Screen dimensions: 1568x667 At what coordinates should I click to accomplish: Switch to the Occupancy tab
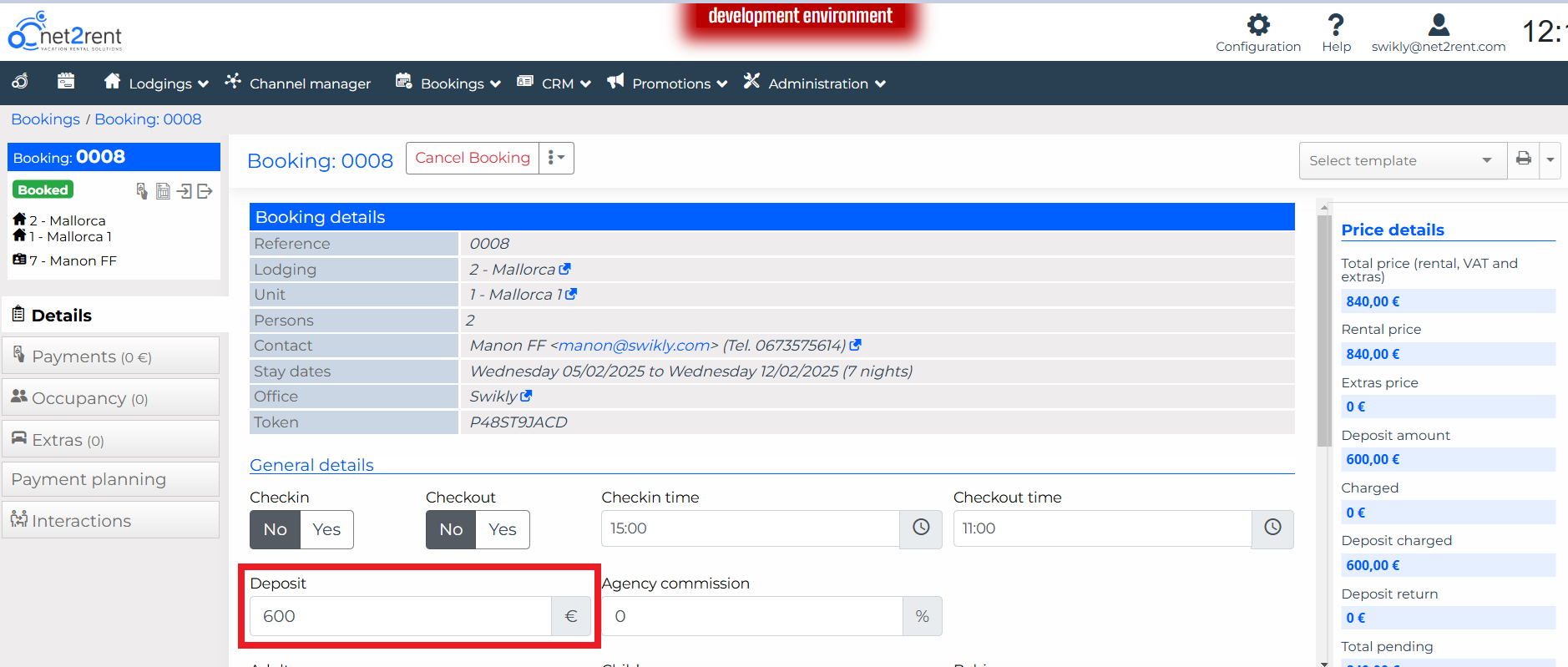coord(111,398)
